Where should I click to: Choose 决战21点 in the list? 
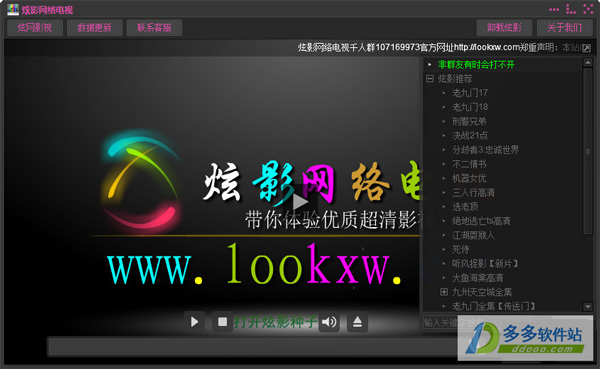[x=470, y=136]
